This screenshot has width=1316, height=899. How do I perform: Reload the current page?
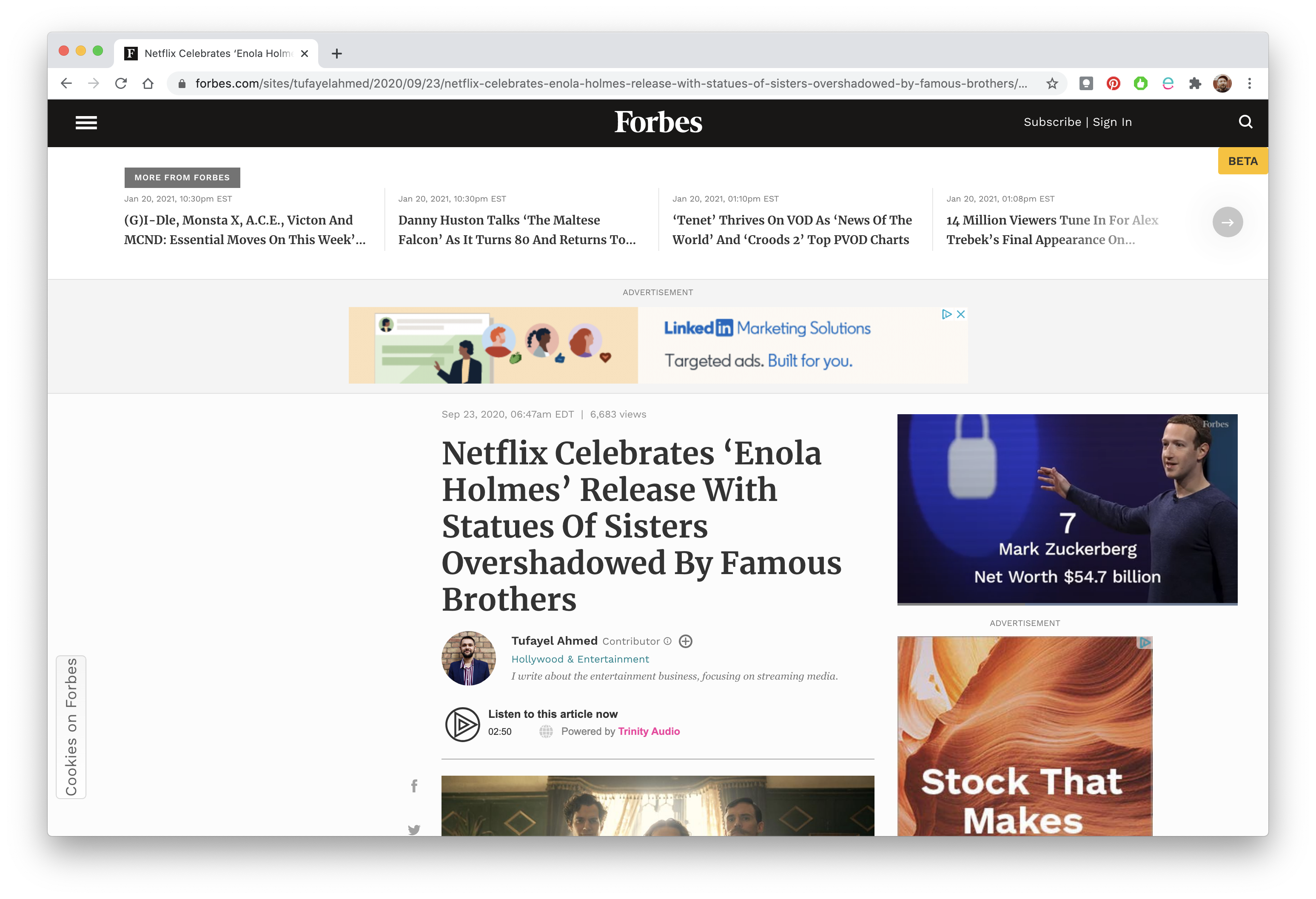tap(121, 84)
